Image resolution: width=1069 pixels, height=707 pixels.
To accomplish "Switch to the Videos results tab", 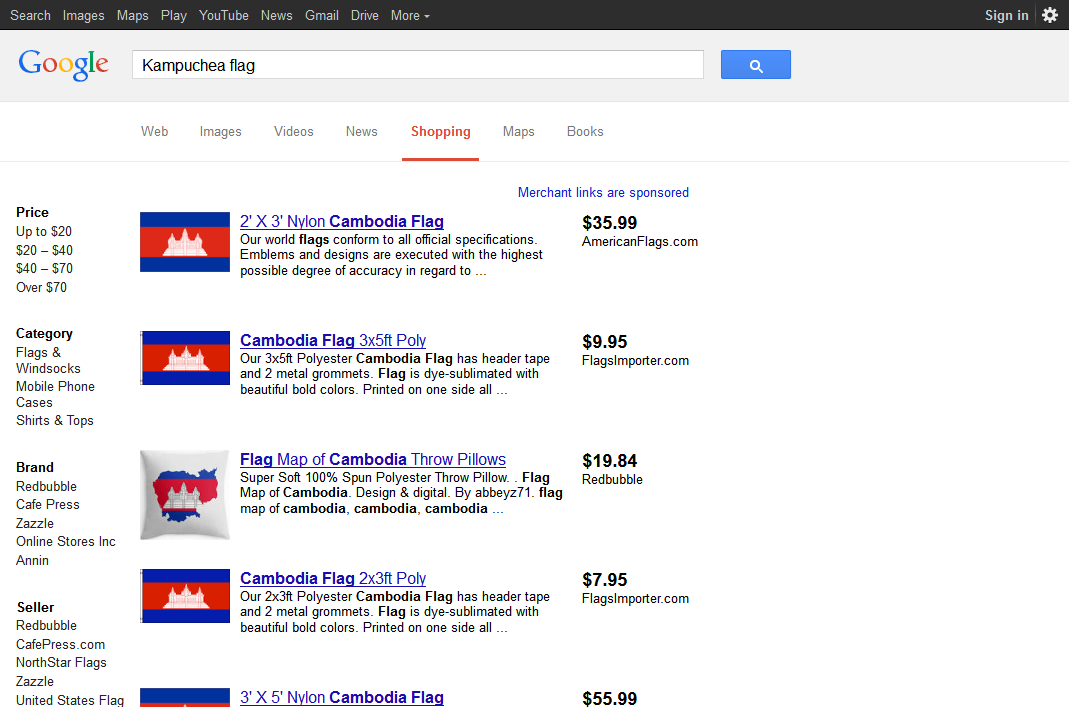I will pos(294,132).
